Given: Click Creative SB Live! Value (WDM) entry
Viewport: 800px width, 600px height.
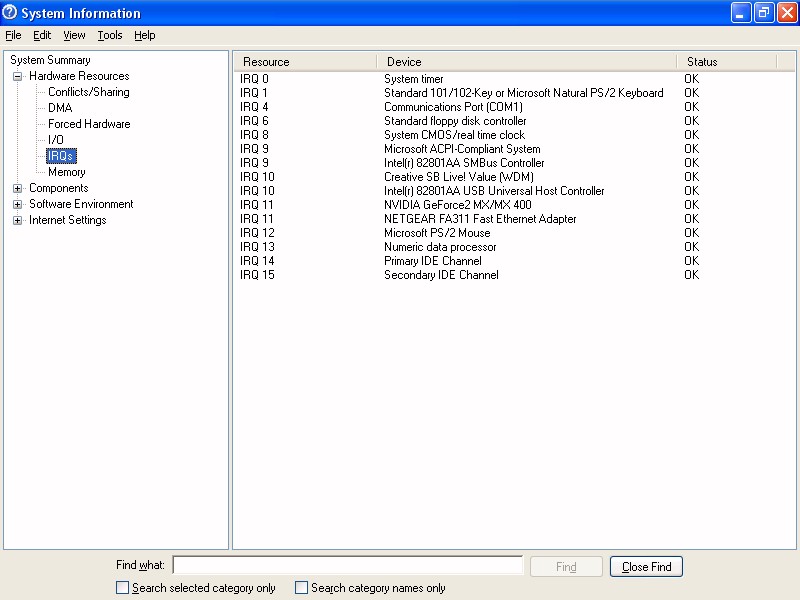Looking at the screenshot, I should point(459,177).
